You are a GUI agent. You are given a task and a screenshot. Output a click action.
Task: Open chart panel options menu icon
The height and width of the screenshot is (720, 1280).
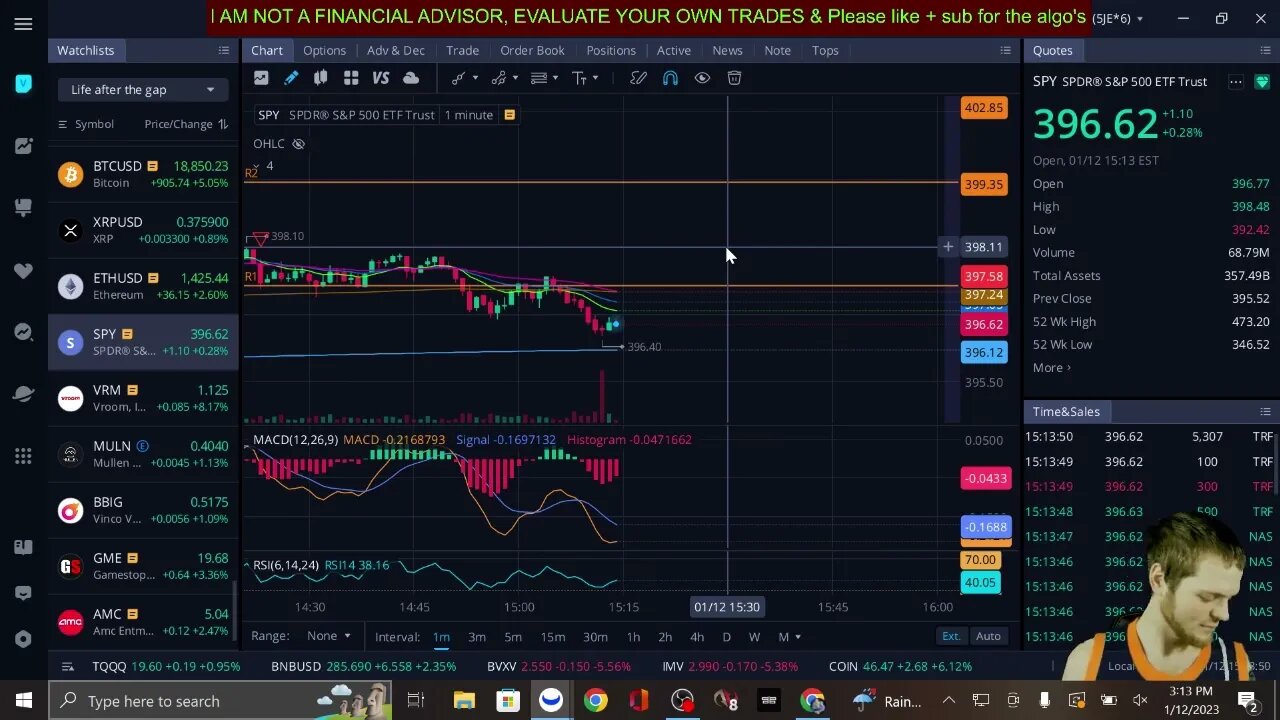click(x=1005, y=50)
